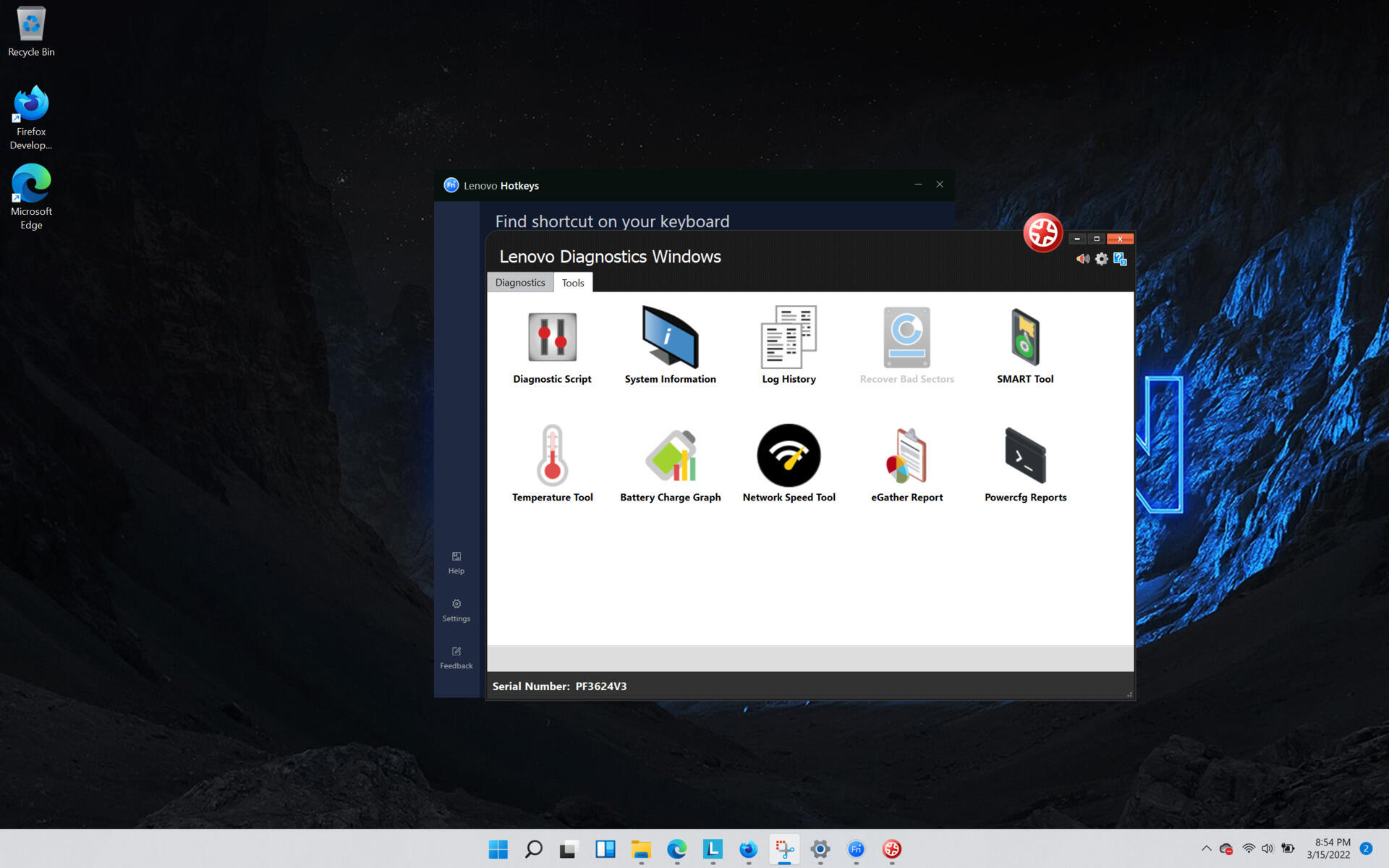The image size is (1389, 868).
Task: Maximize the Lenovo Diagnostics window
Action: click(x=1096, y=239)
